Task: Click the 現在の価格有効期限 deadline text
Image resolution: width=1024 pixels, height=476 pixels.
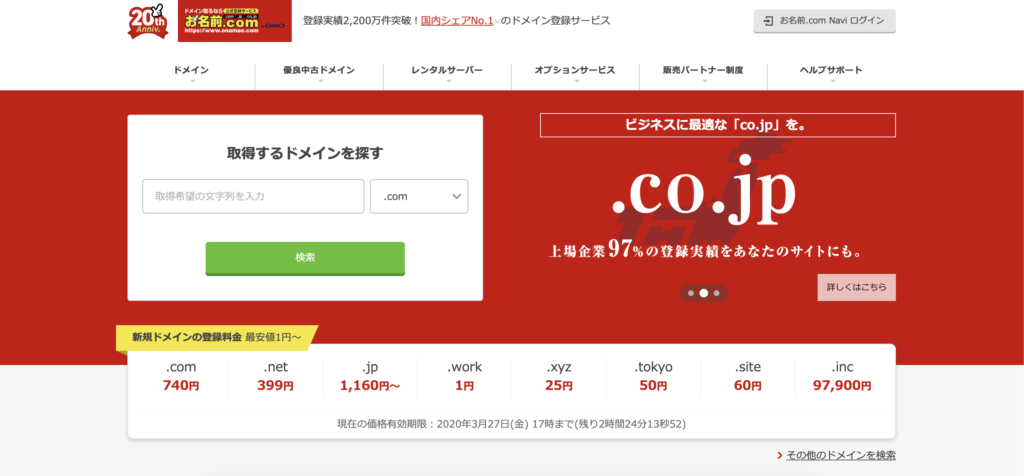Action: coord(511,424)
